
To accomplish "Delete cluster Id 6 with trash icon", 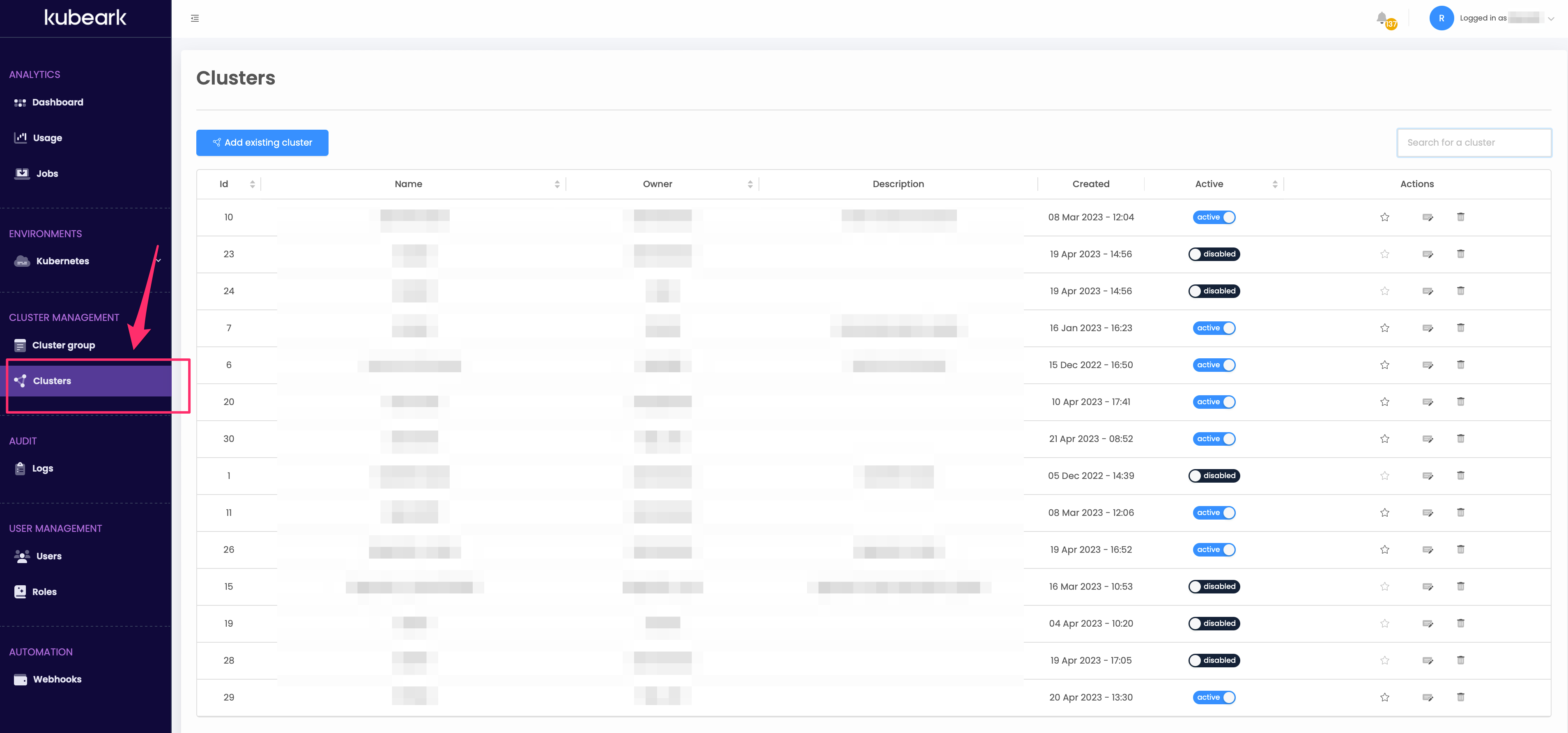I will click(1460, 364).
